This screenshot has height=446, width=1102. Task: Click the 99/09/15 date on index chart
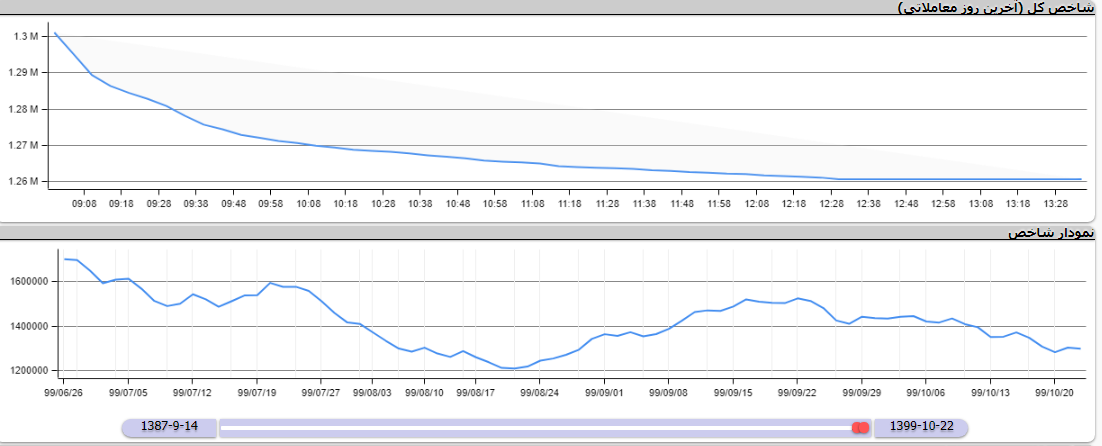(734, 393)
